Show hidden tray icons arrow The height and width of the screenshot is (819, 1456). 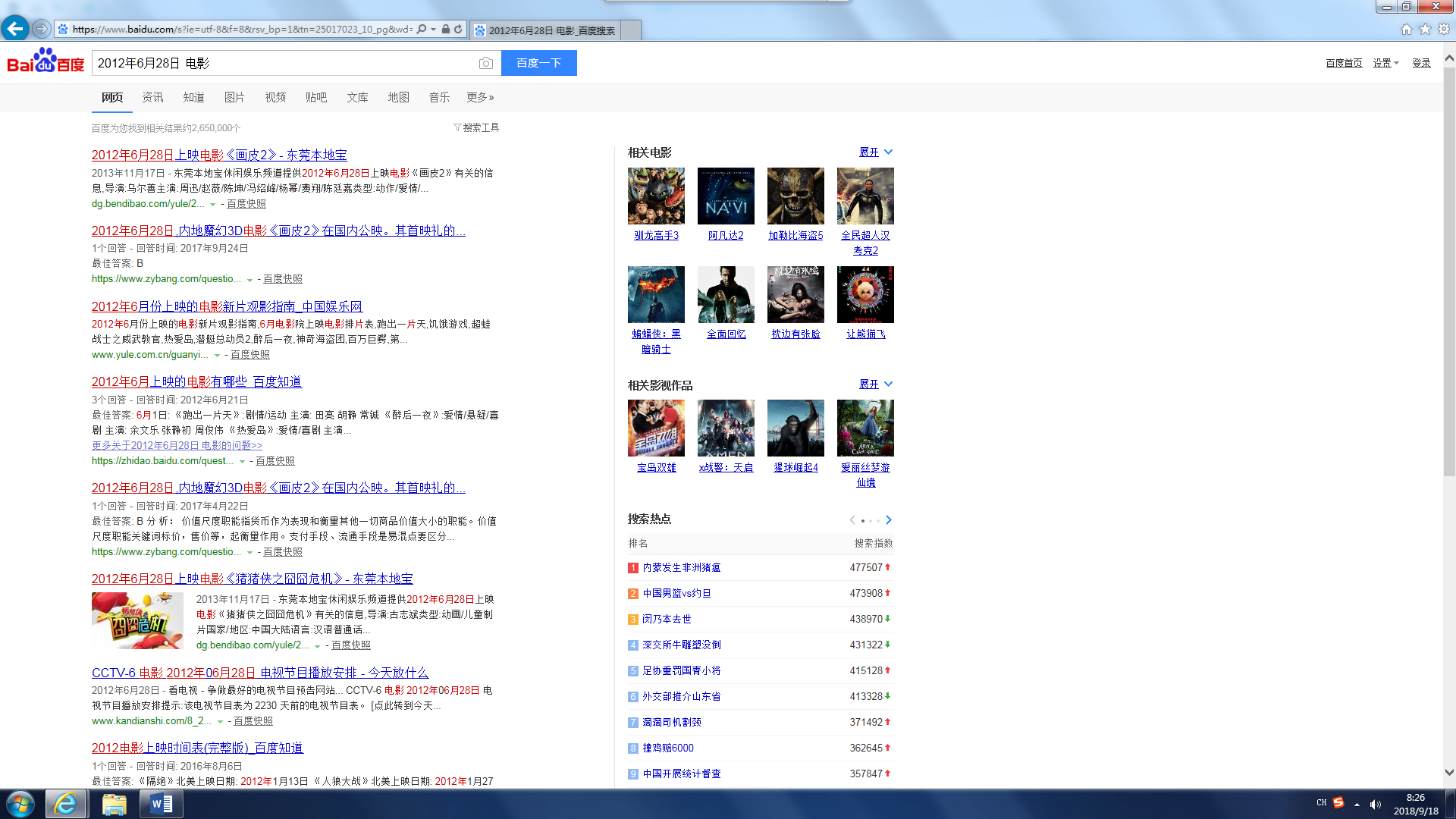point(1357,804)
